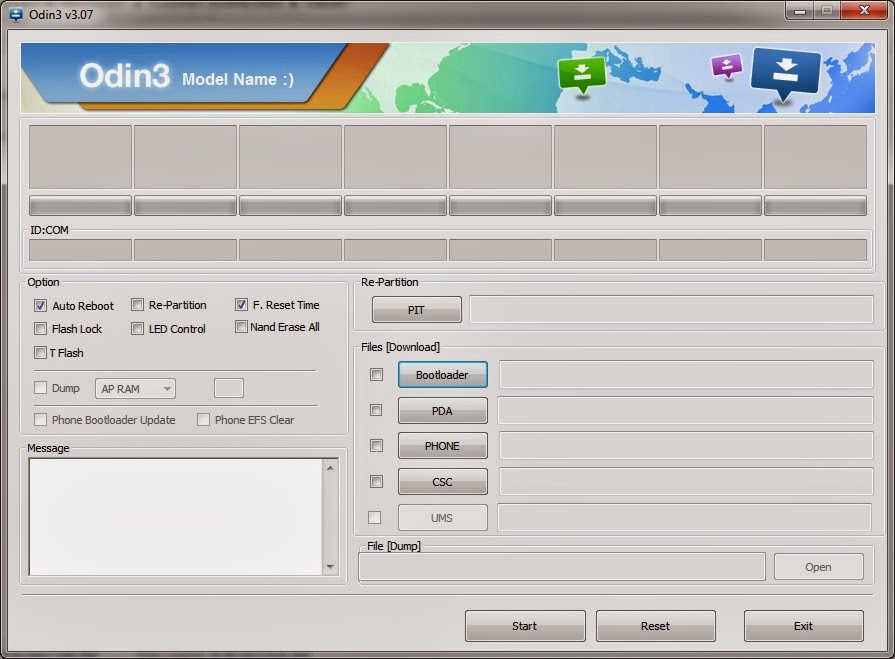This screenshot has height=659, width=895.
Task: Click the Exit button
Action: (803, 626)
